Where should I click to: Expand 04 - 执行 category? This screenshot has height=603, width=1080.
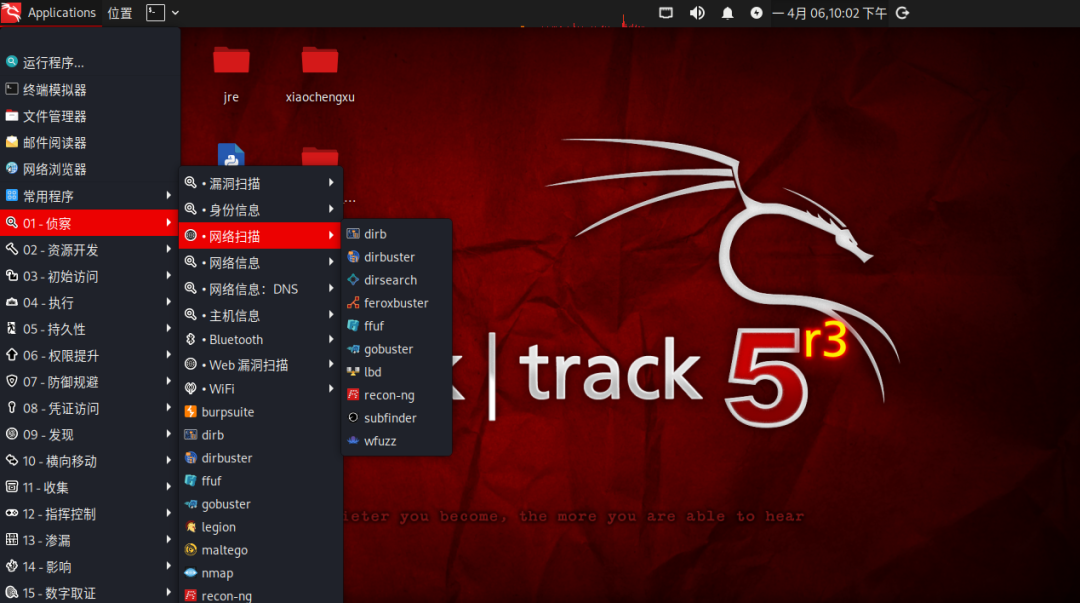pos(90,303)
